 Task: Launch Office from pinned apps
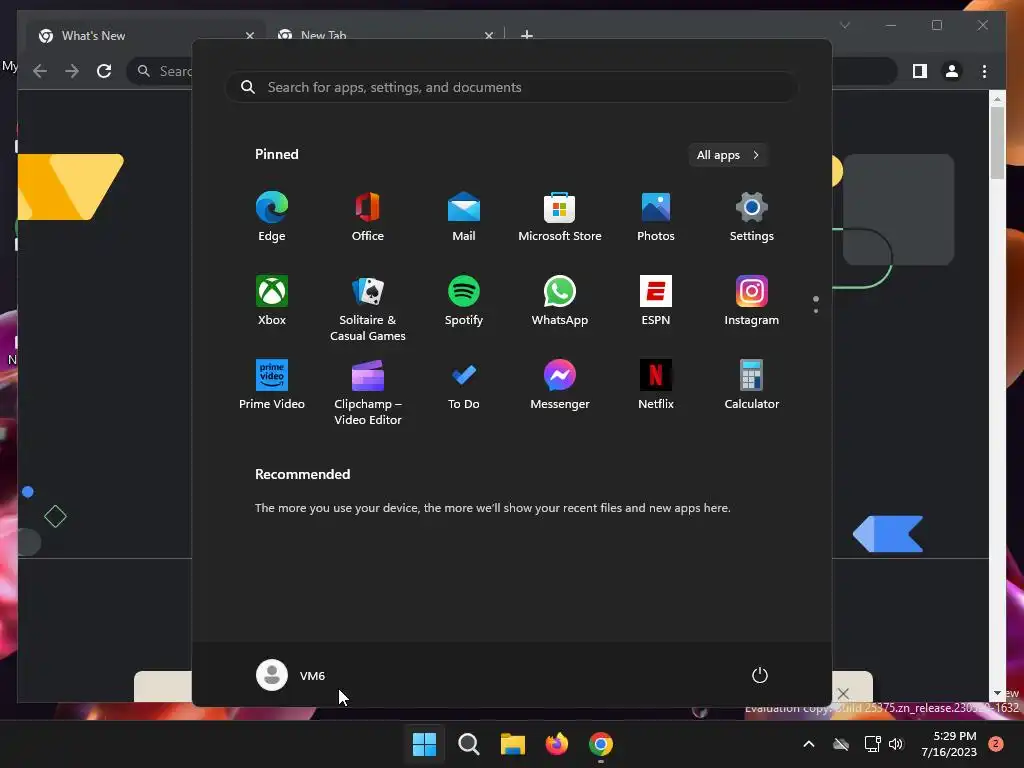(368, 217)
